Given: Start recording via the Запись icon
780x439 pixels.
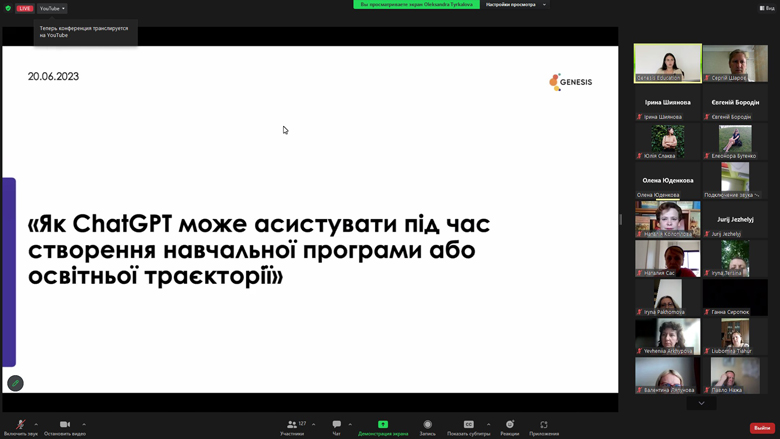Looking at the screenshot, I should tap(427, 424).
